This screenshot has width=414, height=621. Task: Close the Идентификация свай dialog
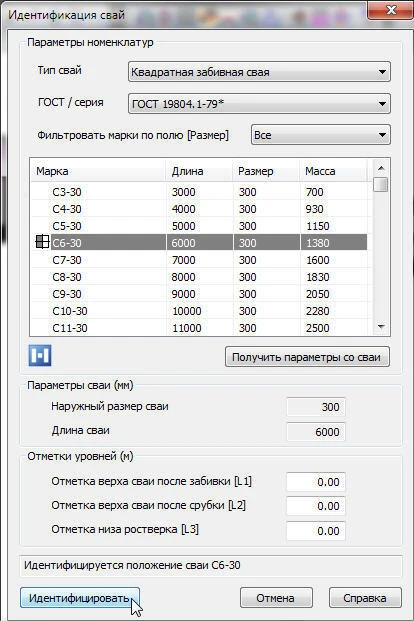pyautogui.click(x=389, y=10)
